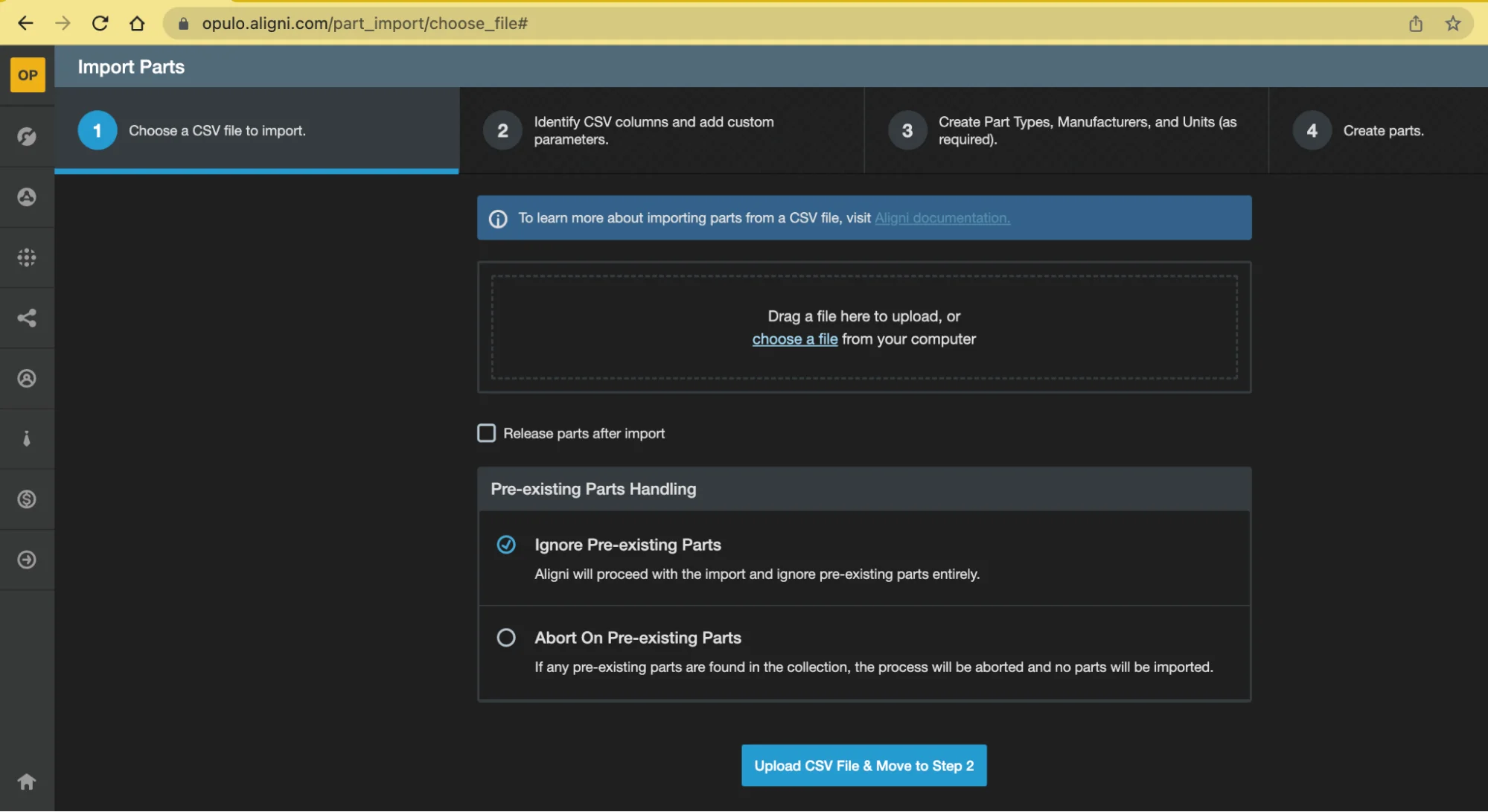Enable Release parts after import checkbox
Screen dimensions: 1488x812
(486, 433)
